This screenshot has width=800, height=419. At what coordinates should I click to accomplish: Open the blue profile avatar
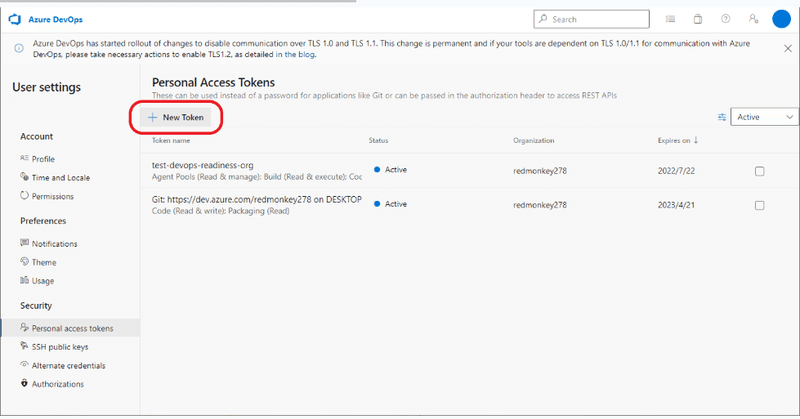[x=781, y=19]
